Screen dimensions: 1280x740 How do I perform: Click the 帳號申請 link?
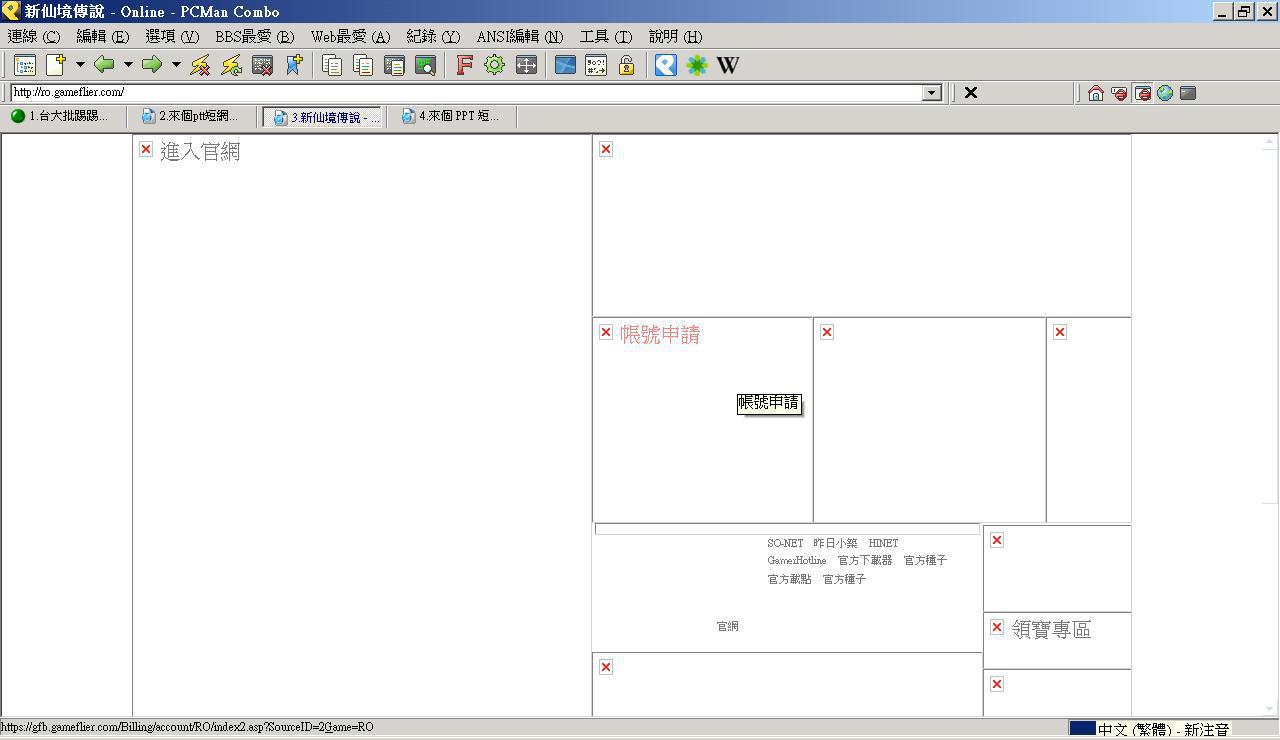pos(660,335)
